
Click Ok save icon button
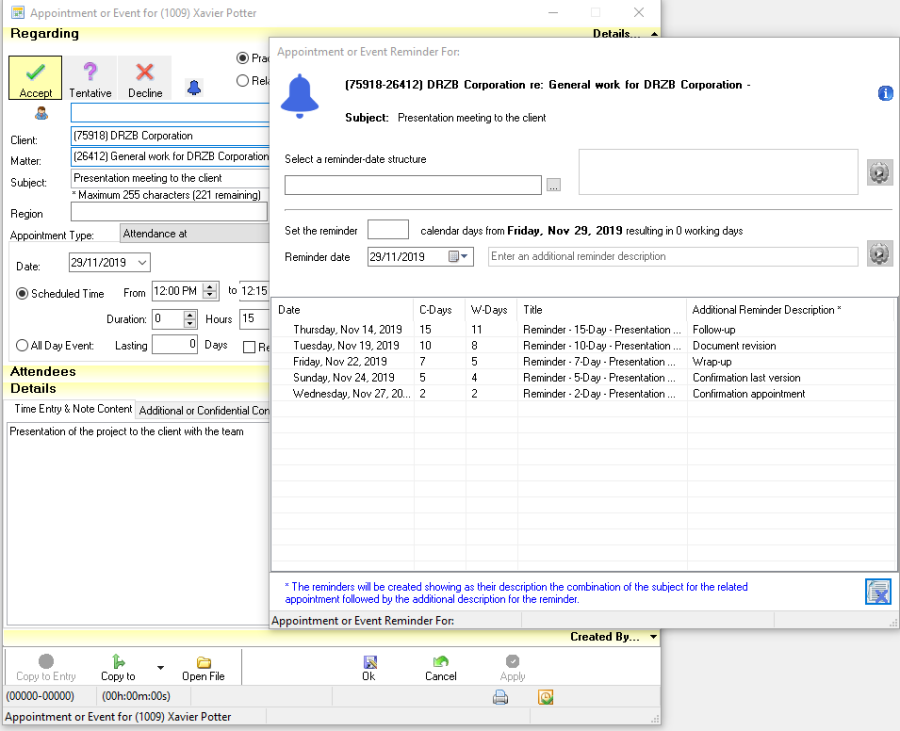point(369,668)
